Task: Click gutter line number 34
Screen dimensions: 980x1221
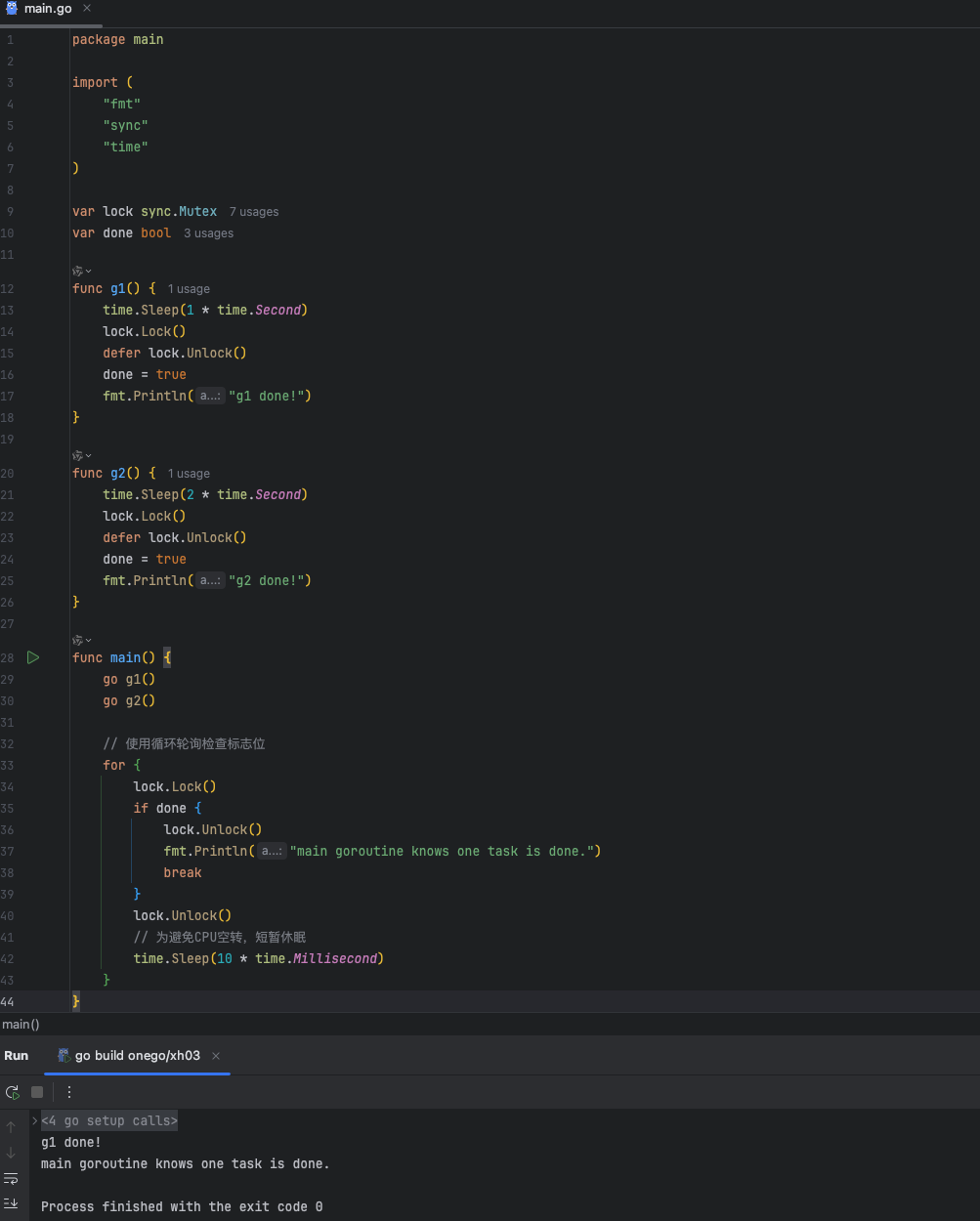Action: (8, 787)
